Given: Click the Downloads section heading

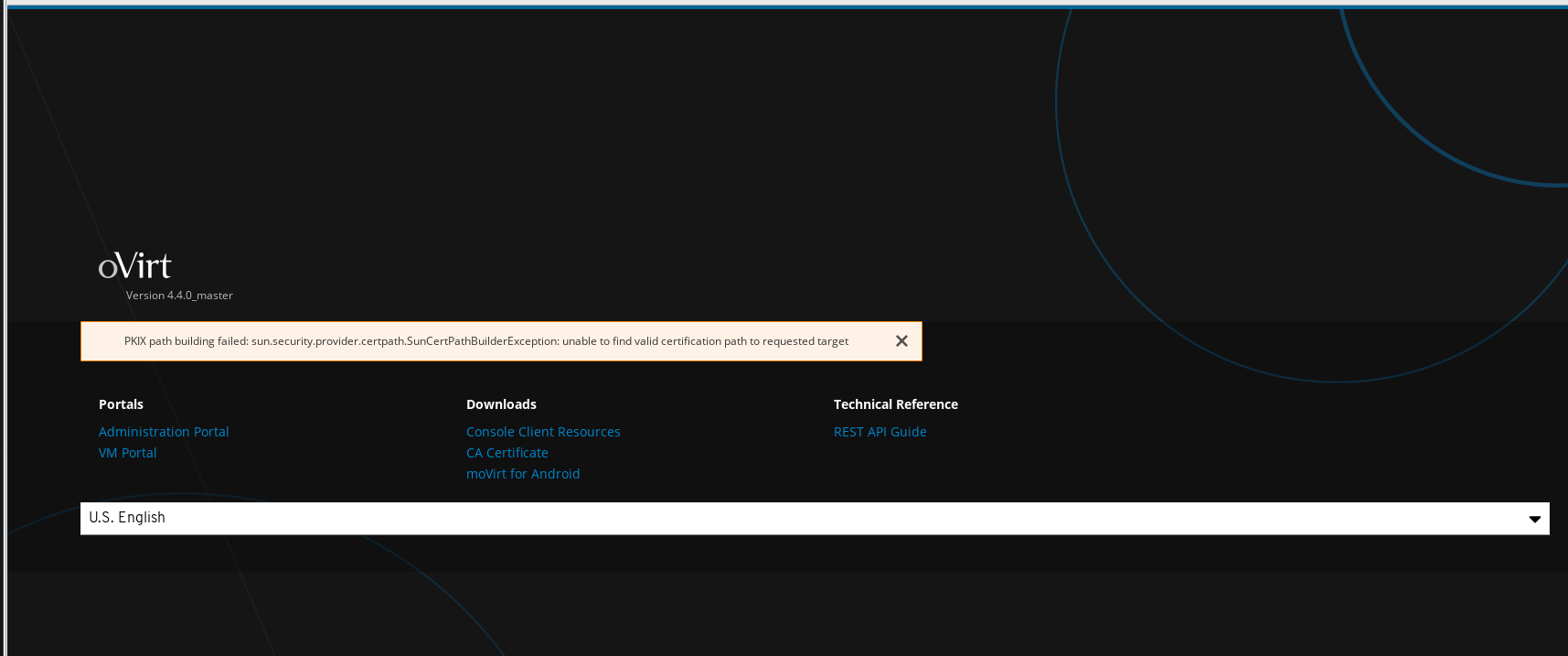Looking at the screenshot, I should click(501, 404).
